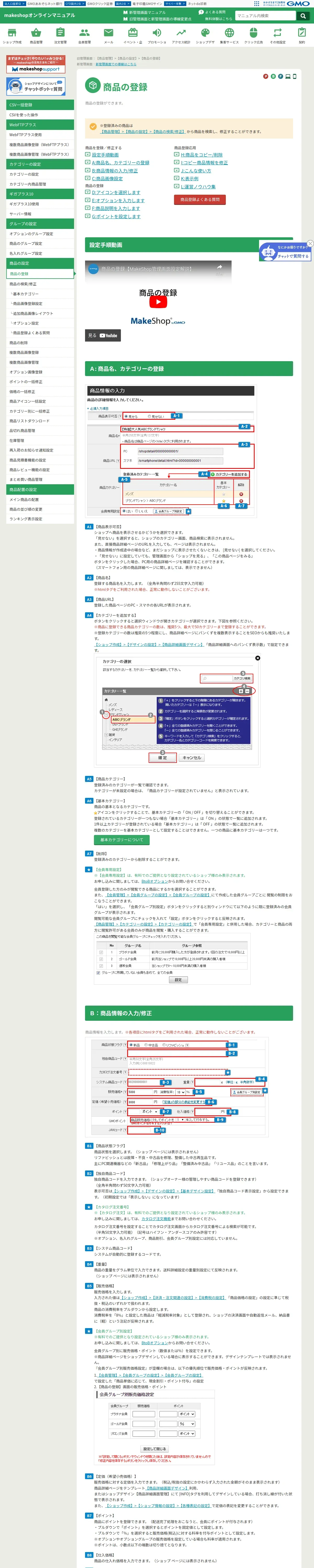This screenshot has height=1568, width=314.
Task: Open ゴールド会員 percent unit dropdown
Action: click(x=187, y=1424)
